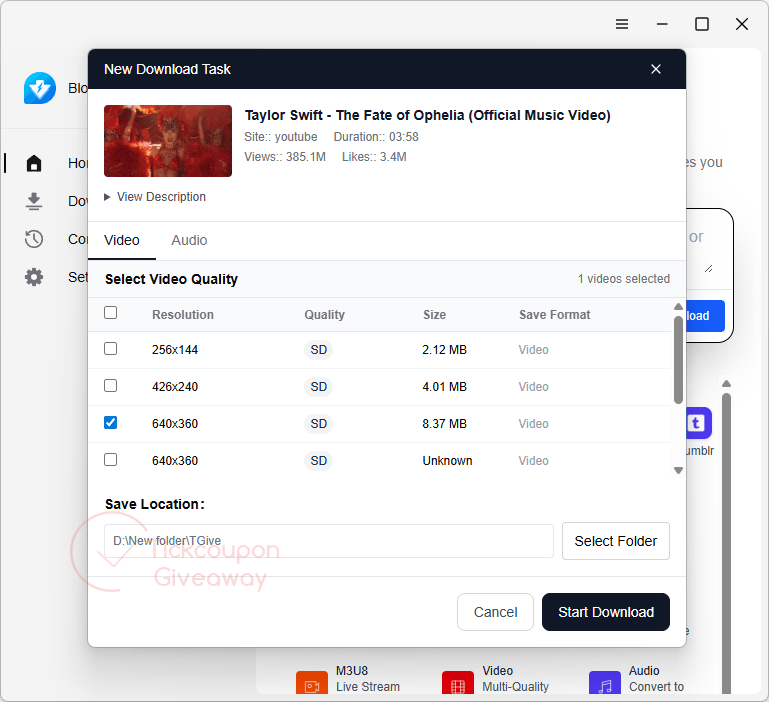The image size is (769, 702).
Task: Switch to the Audio tab
Action: pos(189,240)
